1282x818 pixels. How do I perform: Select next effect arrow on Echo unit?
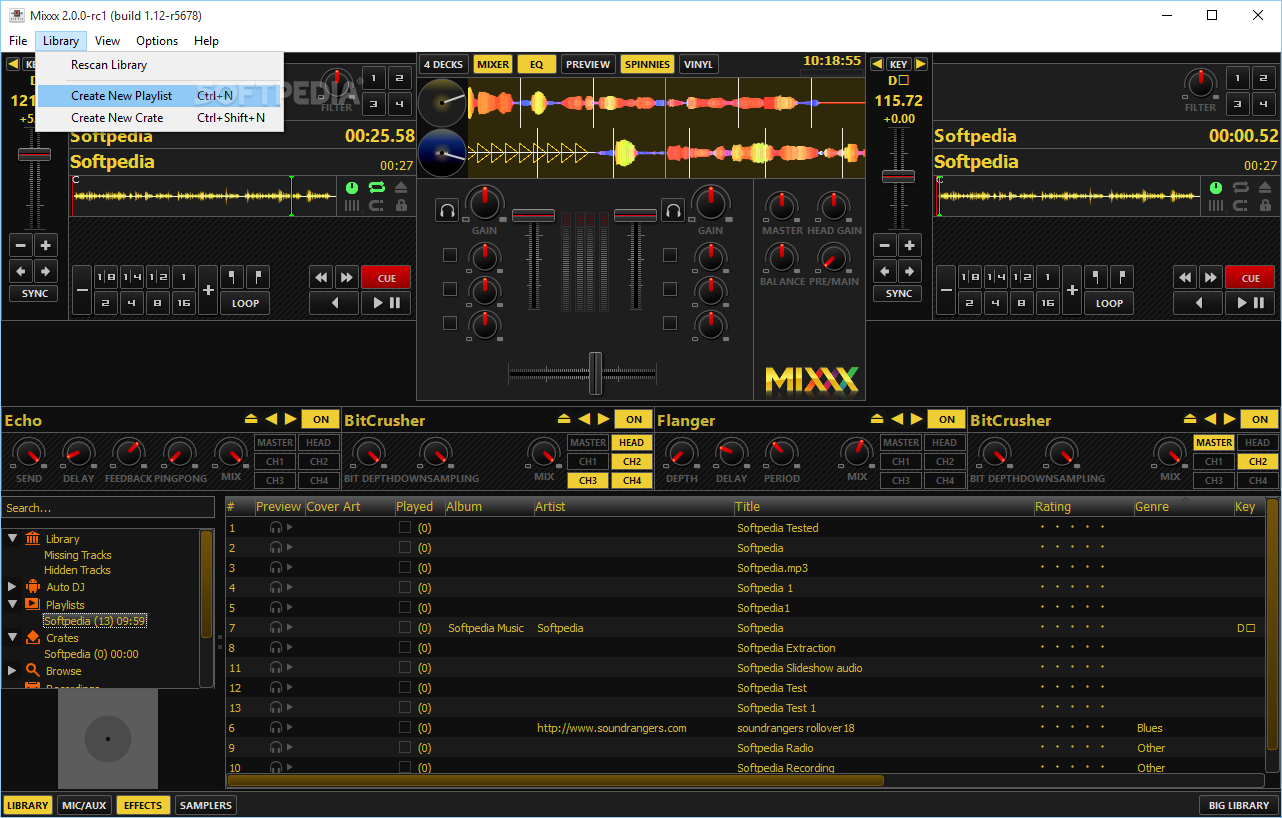pyautogui.click(x=290, y=419)
